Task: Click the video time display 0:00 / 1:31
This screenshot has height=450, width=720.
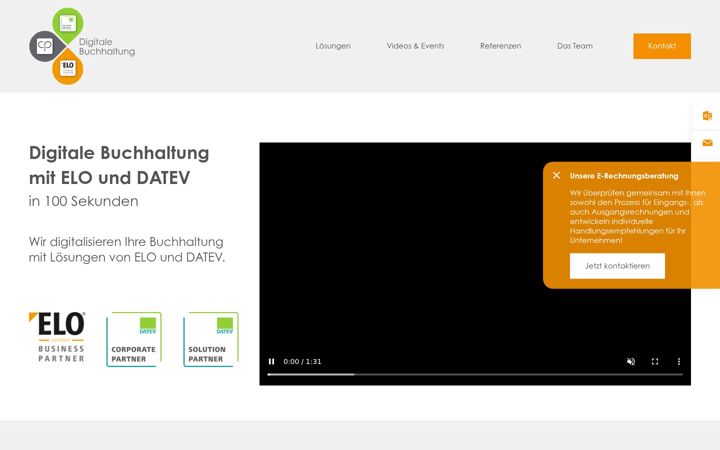Action: (x=302, y=362)
